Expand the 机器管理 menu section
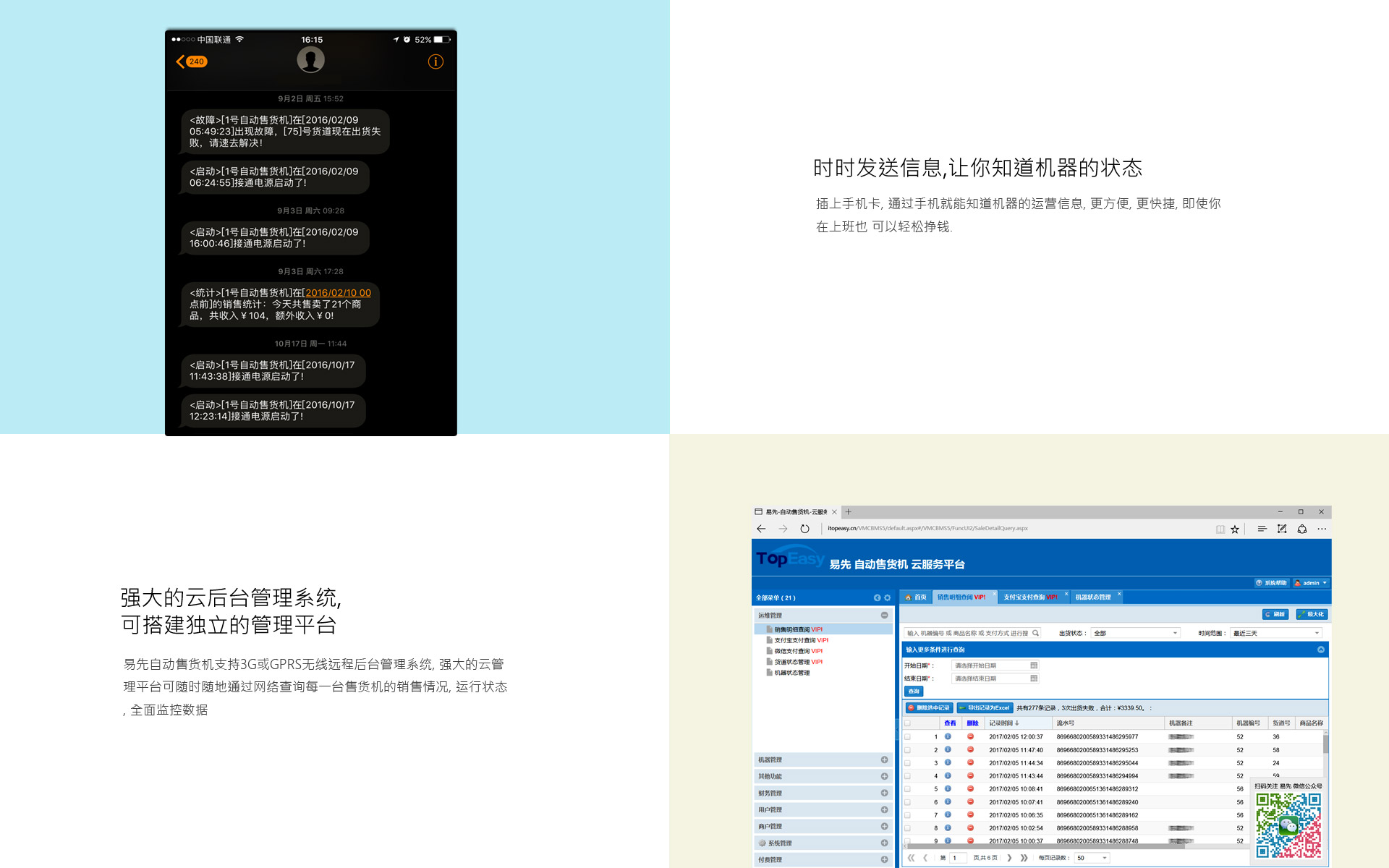 884,759
